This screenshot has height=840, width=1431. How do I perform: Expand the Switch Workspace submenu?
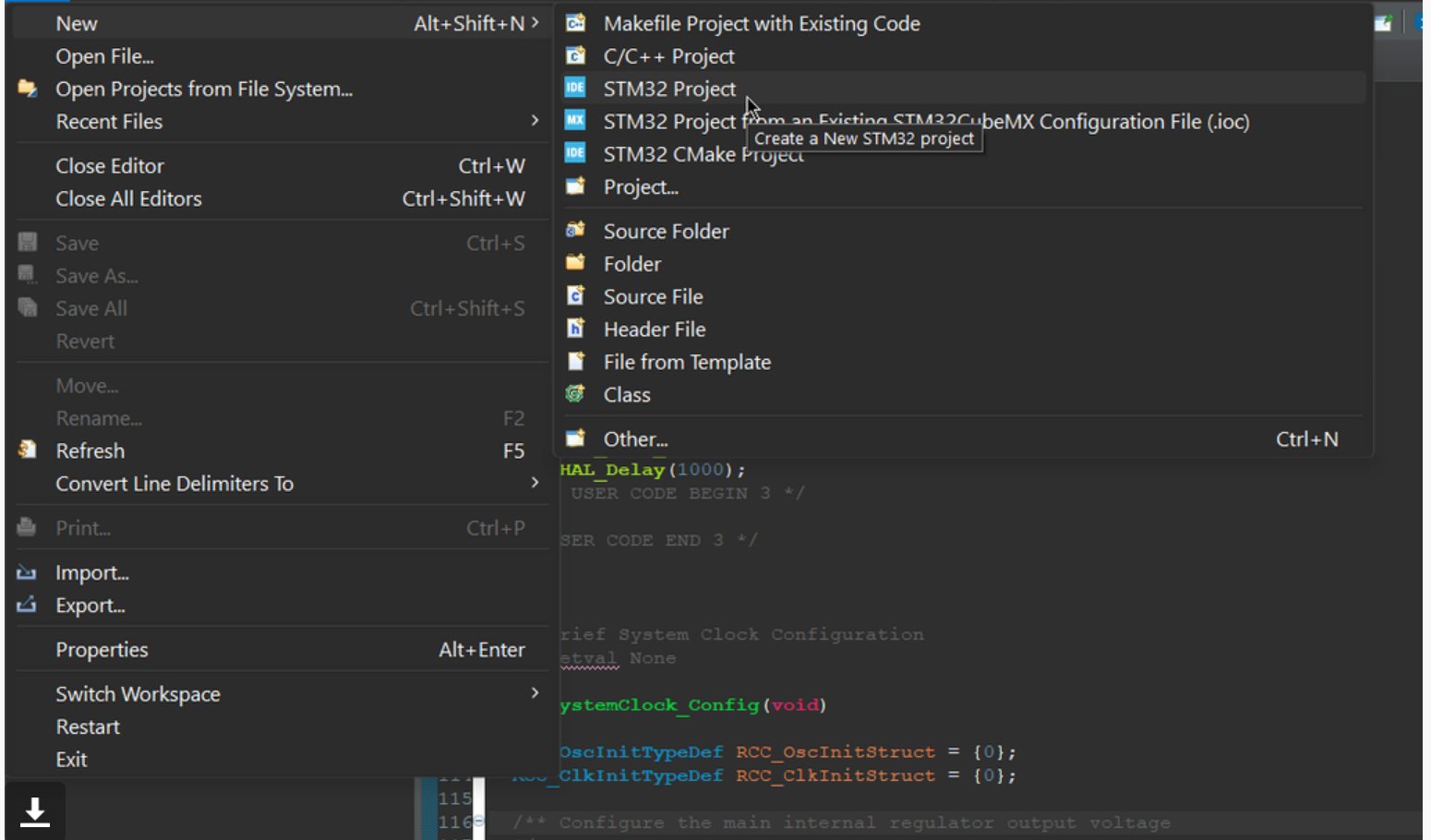535,693
